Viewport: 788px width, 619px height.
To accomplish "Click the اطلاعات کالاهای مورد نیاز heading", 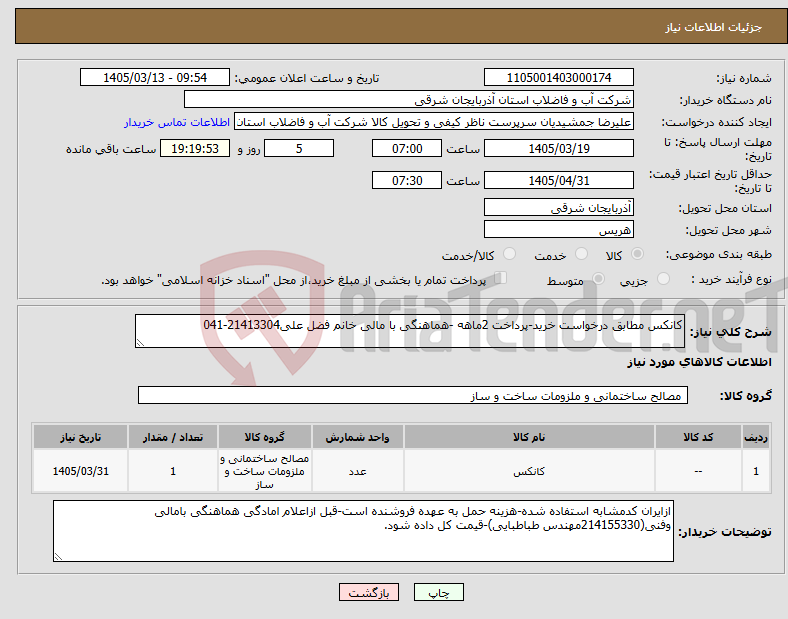I will coord(699,362).
